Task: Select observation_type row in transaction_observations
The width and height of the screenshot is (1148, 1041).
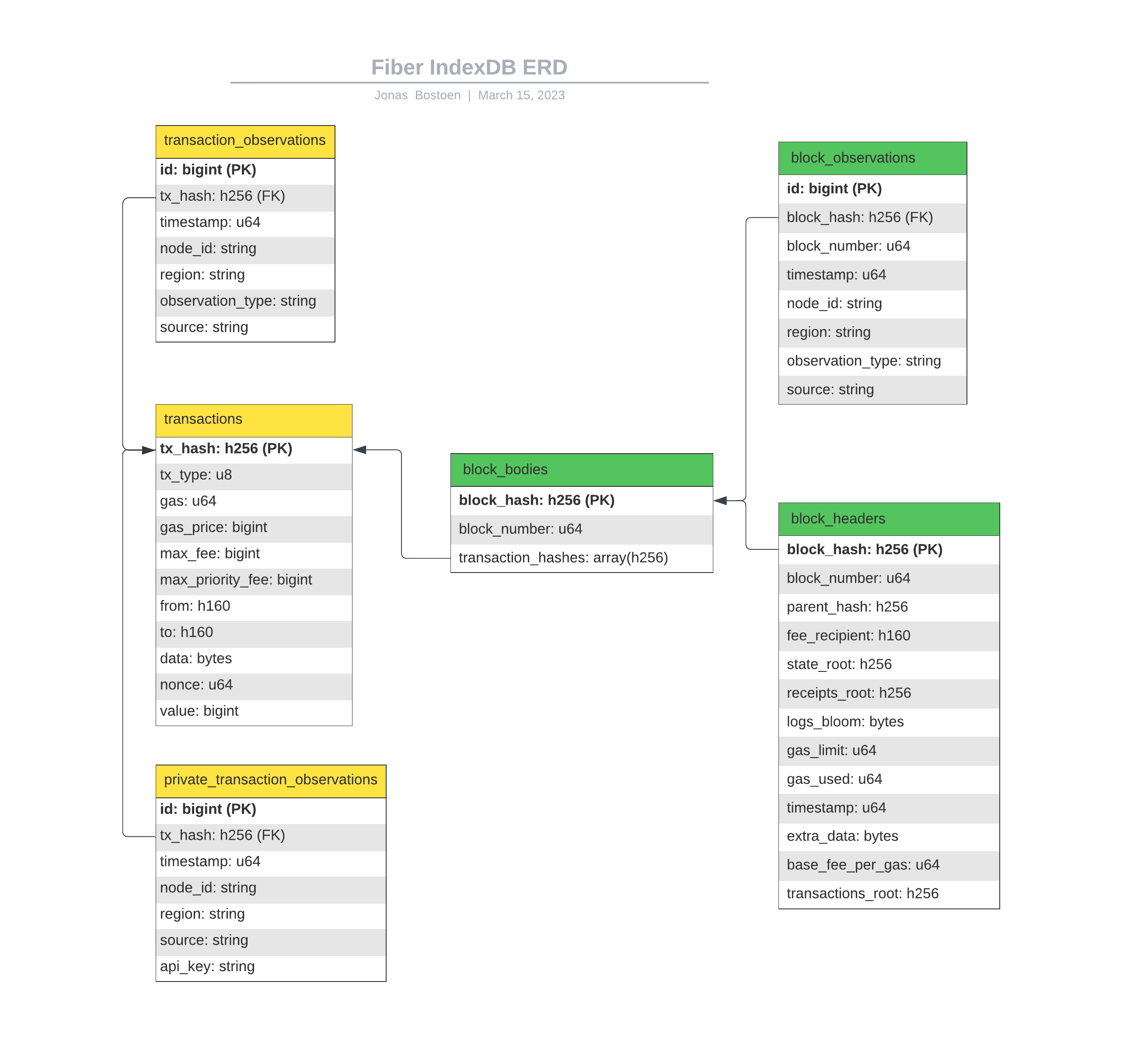Action: pos(245,301)
